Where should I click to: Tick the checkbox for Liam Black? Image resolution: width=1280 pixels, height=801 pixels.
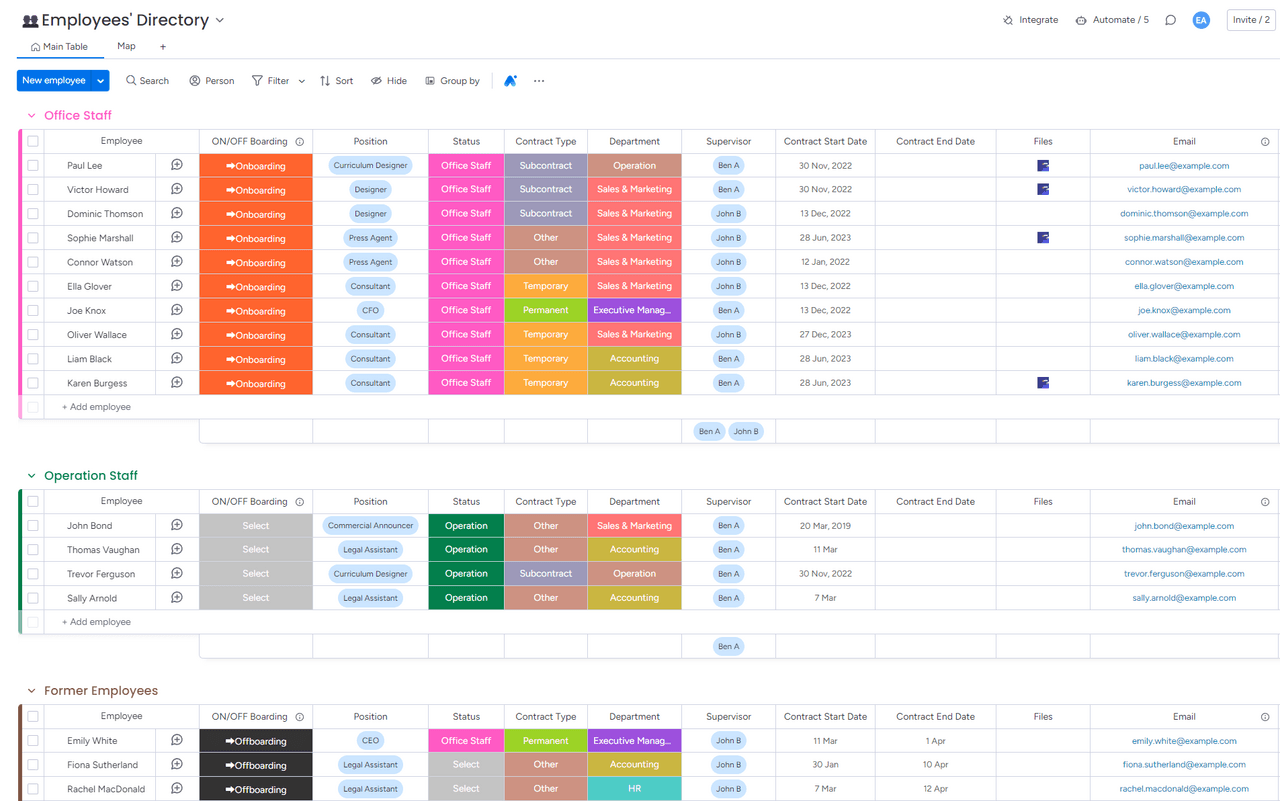33,359
